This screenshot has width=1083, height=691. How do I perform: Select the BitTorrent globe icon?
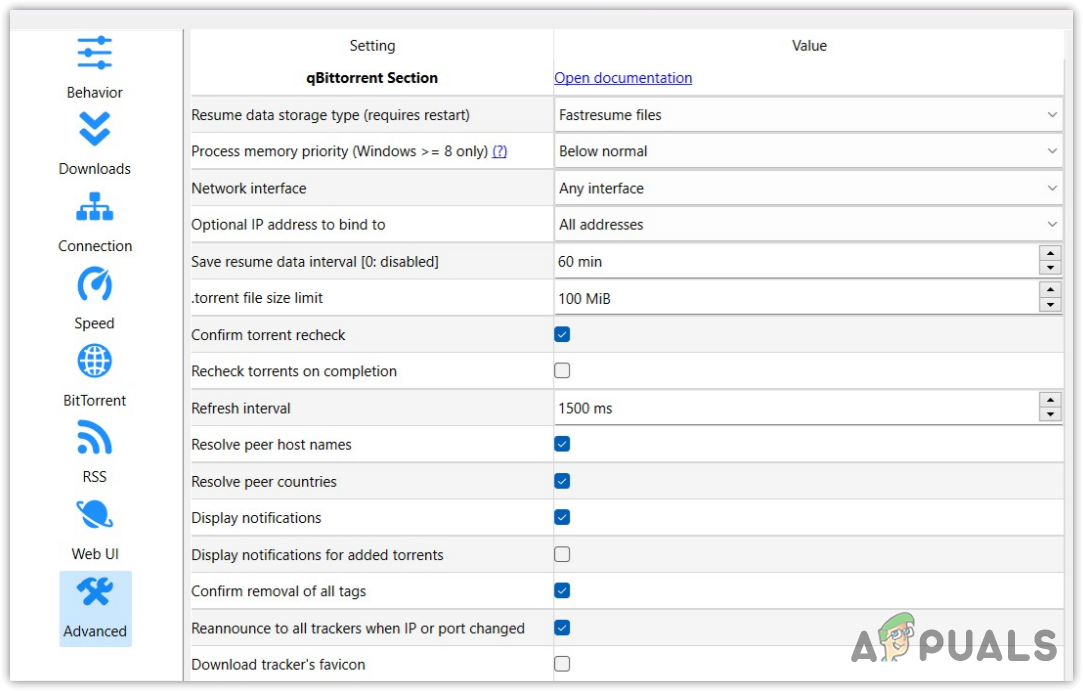[x=94, y=361]
